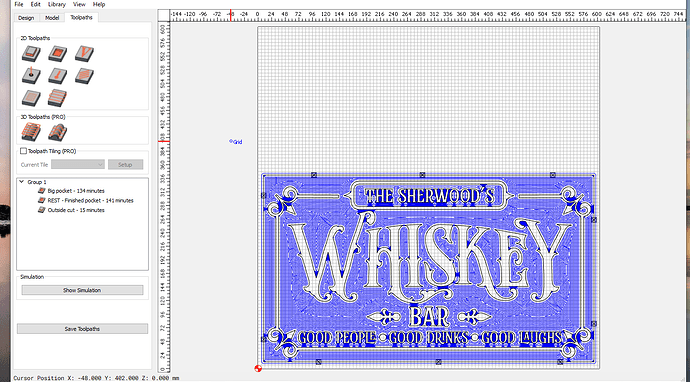Click the Cursor Position status text

coord(96,378)
